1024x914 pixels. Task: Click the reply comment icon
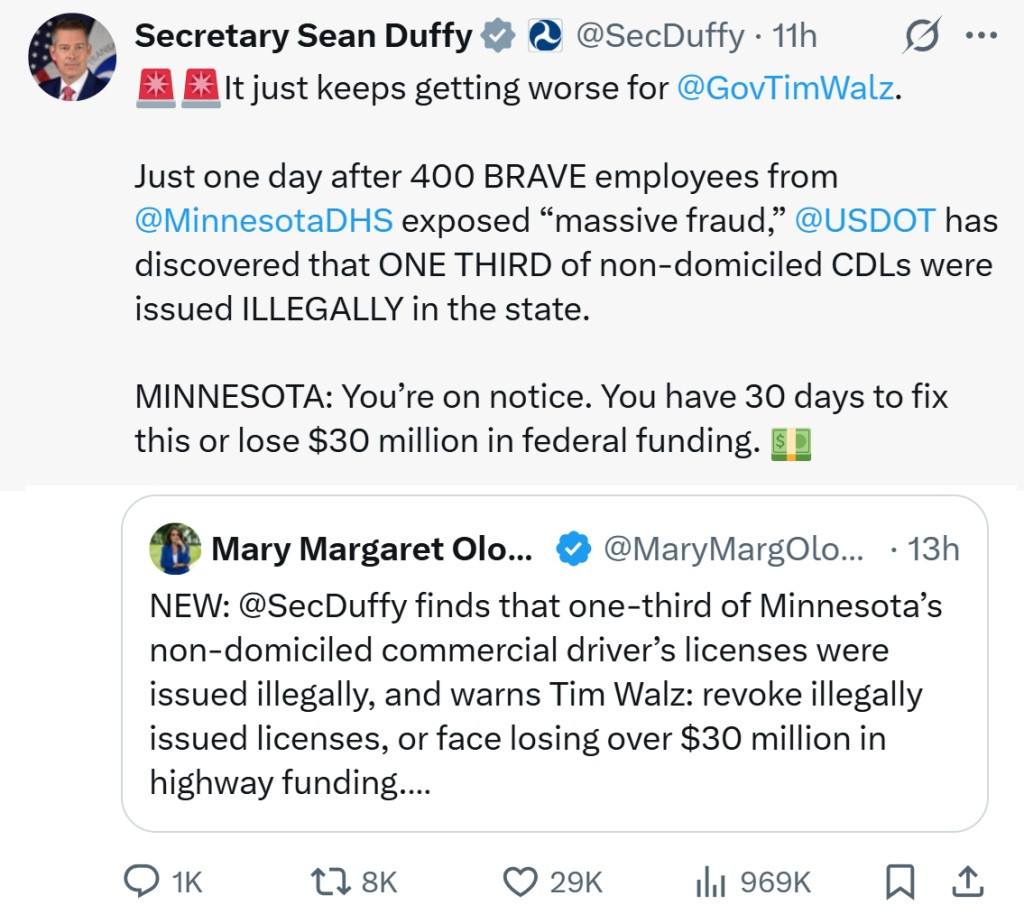click(x=140, y=881)
